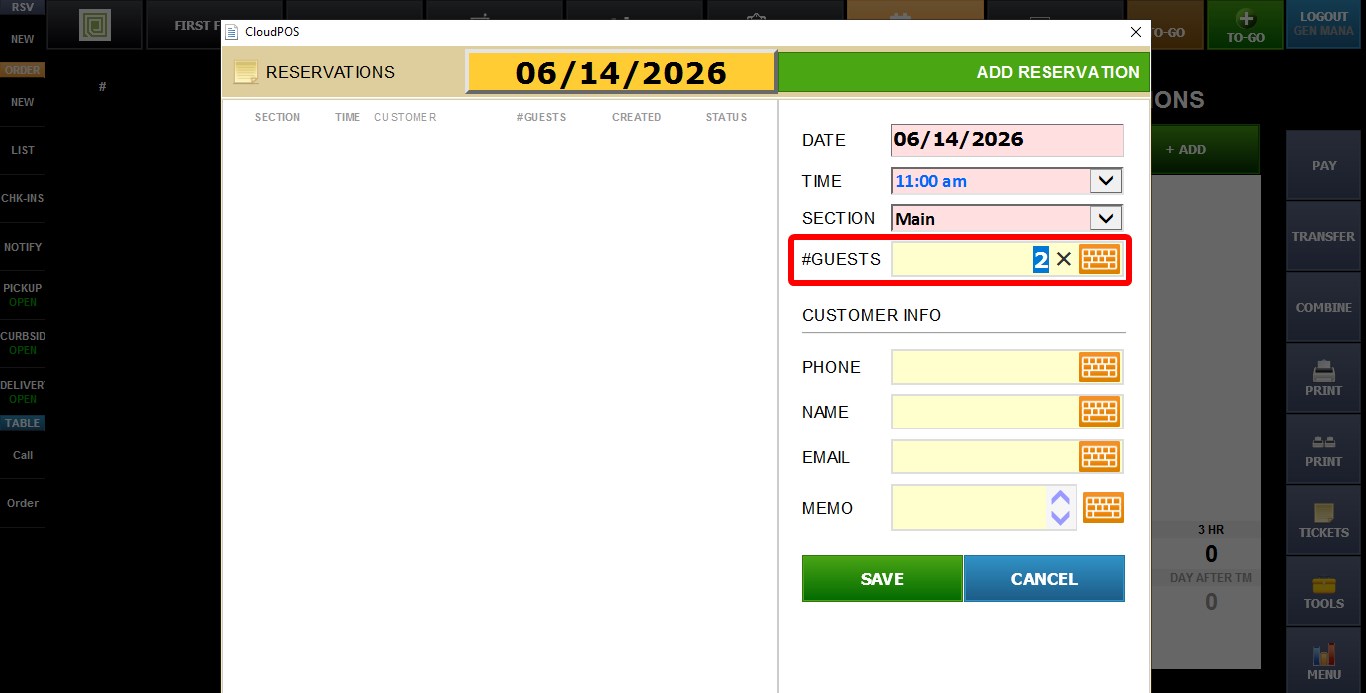The height and width of the screenshot is (693, 1366).
Task: Cancel the reservation form
Action: pyautogui.click(x=1044, y=579)
